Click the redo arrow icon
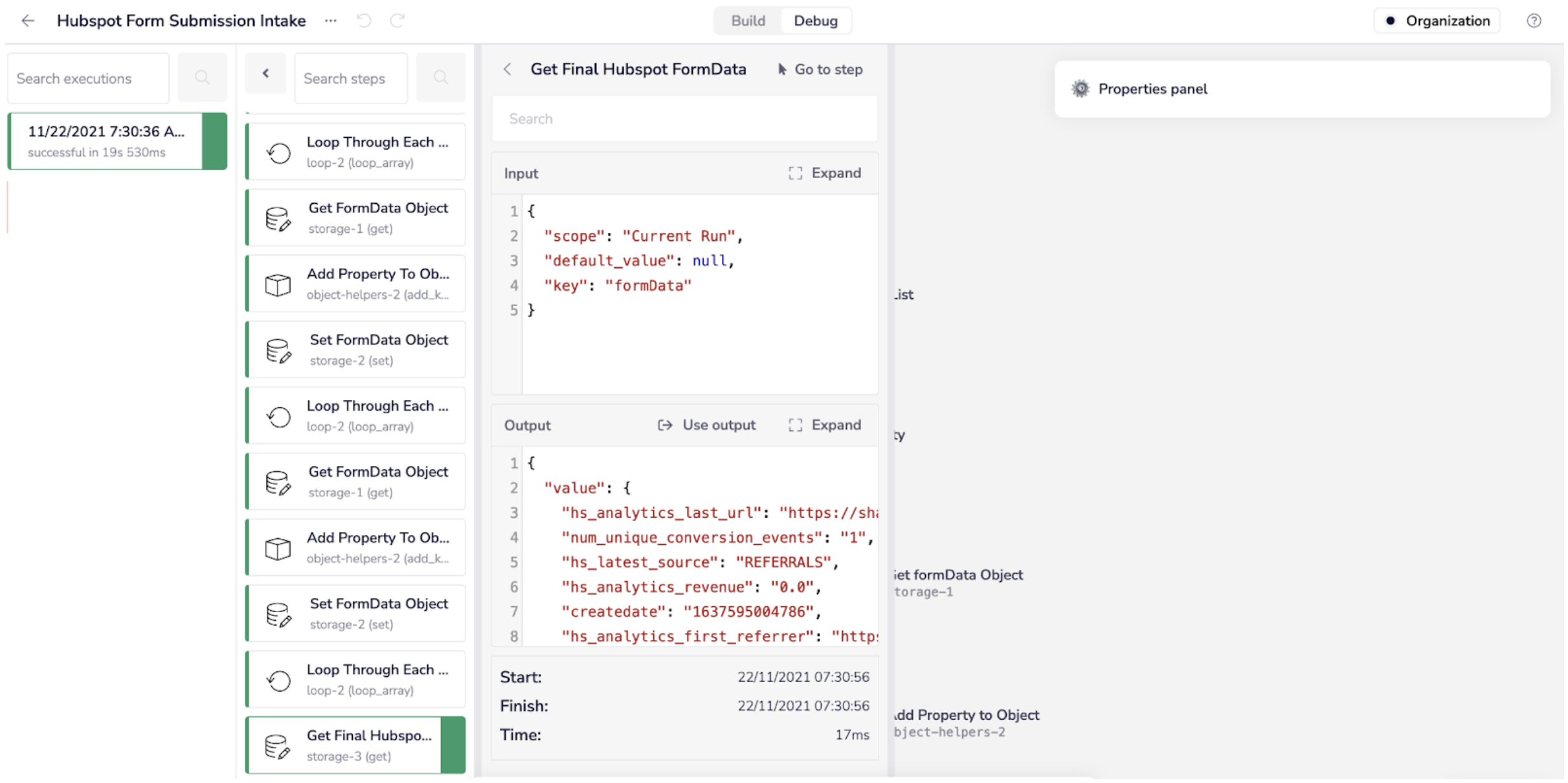This screenshot has height=783, width=1568. 397,21
